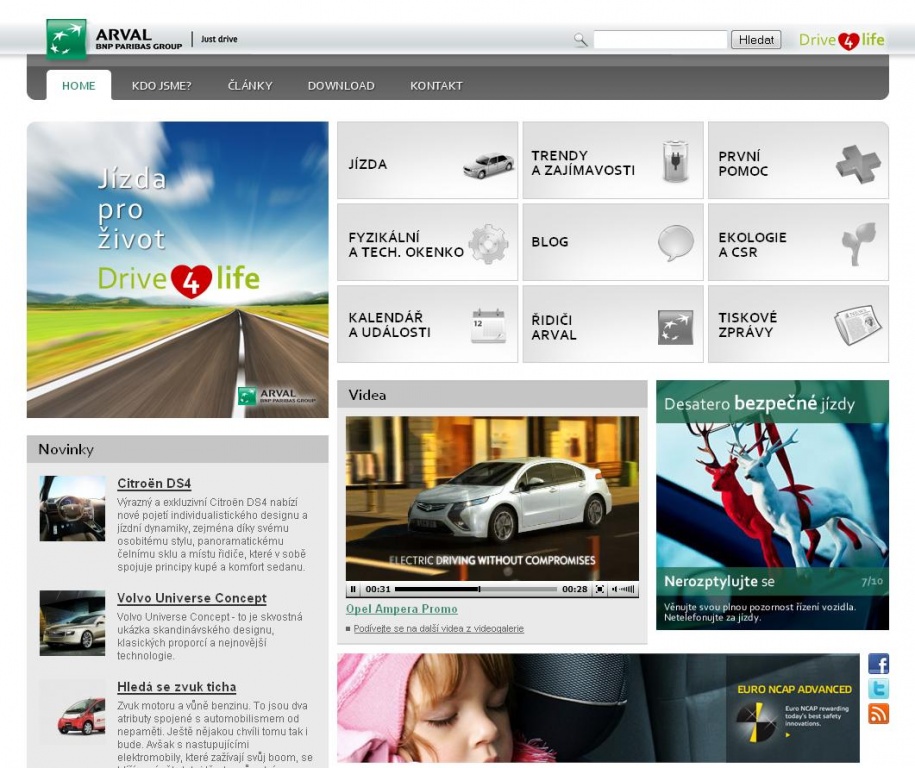Open the KDO JSME? menu item
The width and height of the screenshot is (915, 768).
[x=162, y=86]
